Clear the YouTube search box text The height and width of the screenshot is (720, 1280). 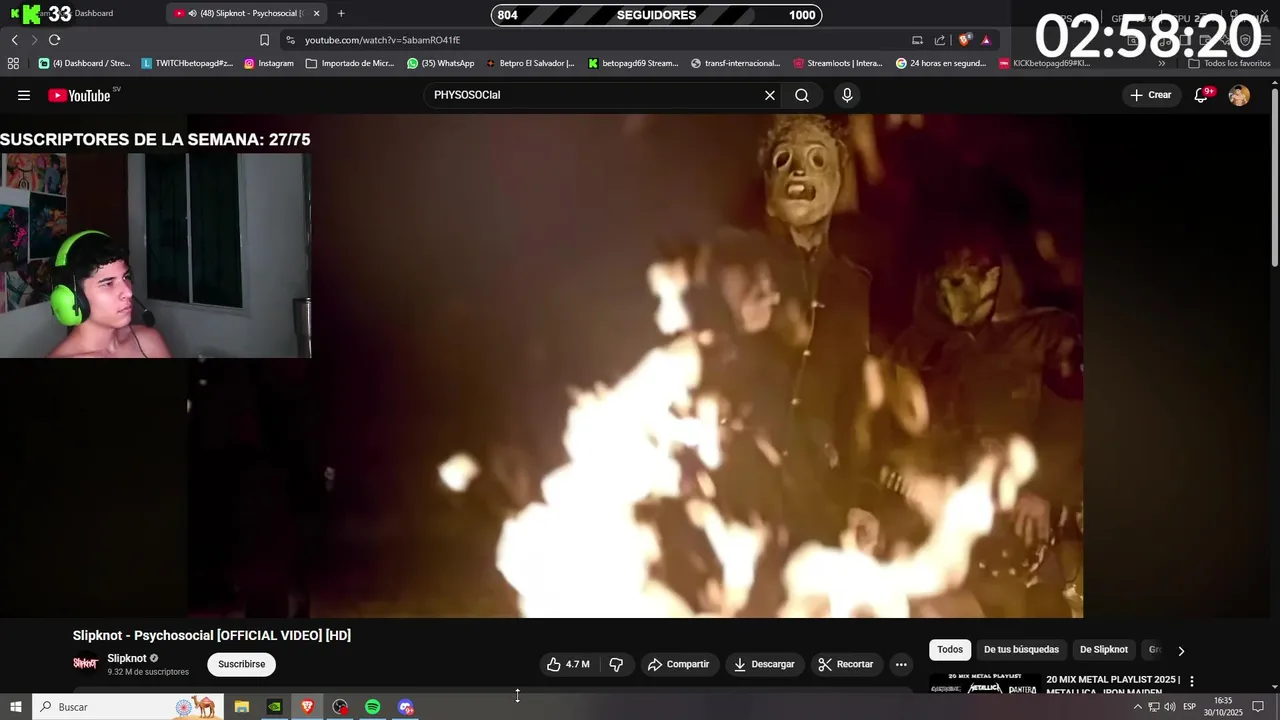click(x=770, y=95)
